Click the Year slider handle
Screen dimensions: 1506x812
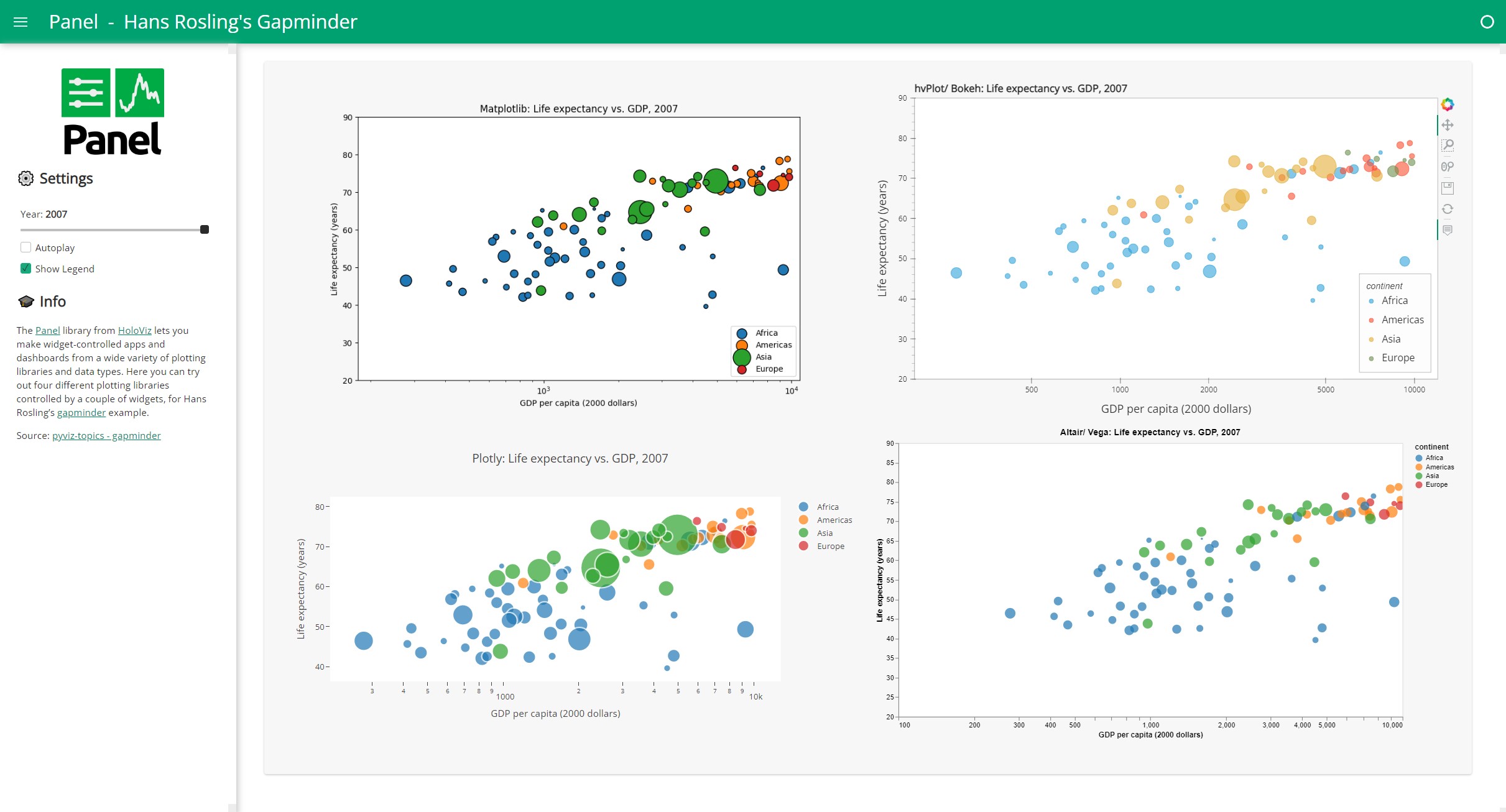point(205,229)
